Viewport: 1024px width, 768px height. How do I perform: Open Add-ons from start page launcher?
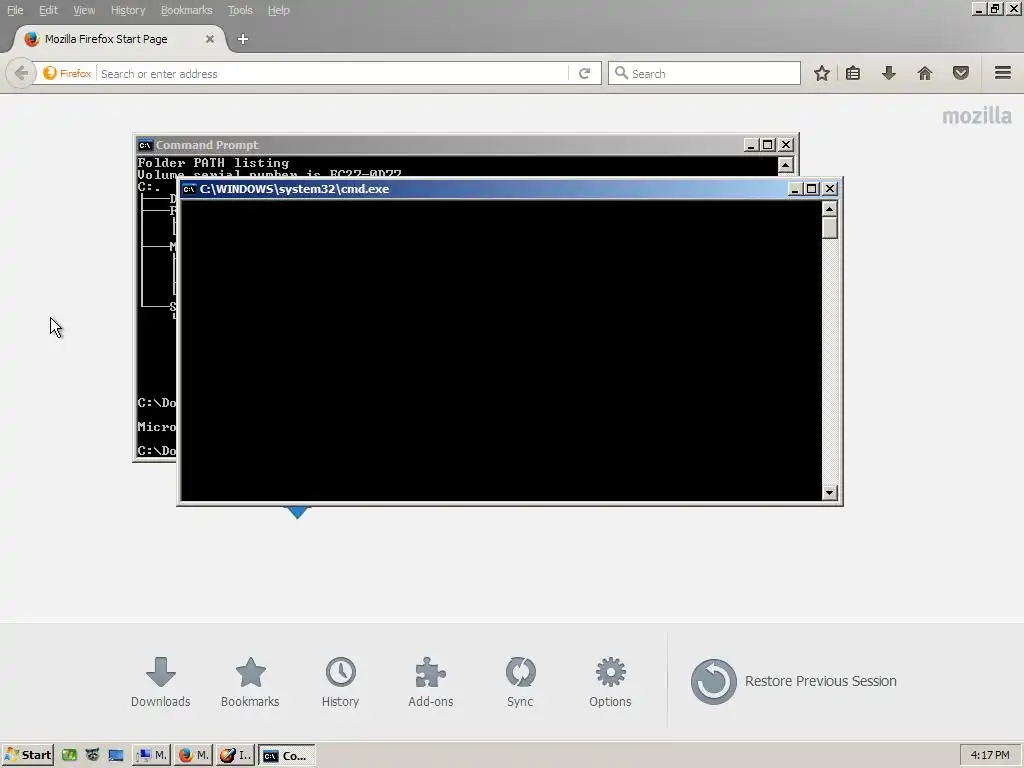[430, 682]
